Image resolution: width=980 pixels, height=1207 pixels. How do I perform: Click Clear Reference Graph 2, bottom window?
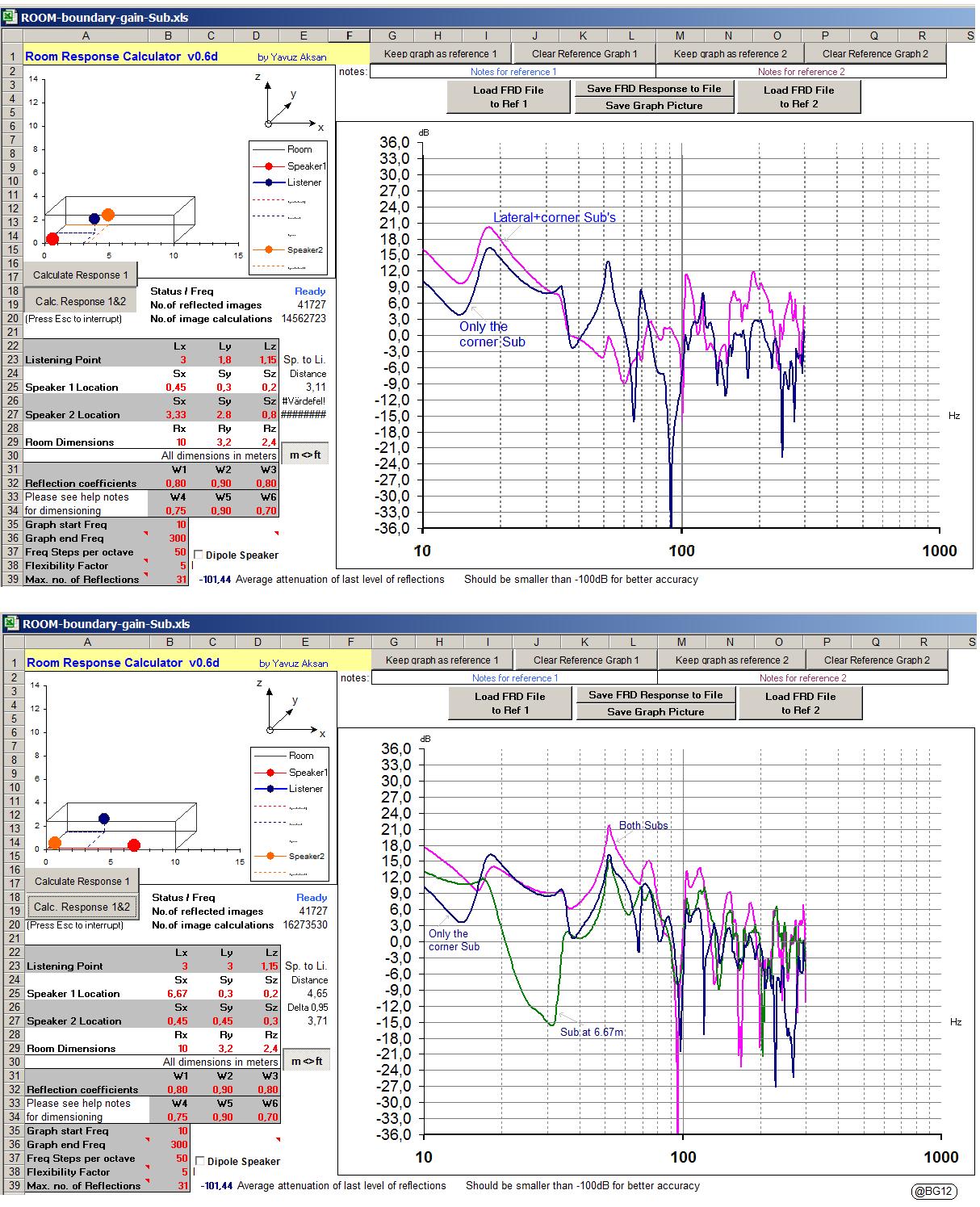(877, 660)
